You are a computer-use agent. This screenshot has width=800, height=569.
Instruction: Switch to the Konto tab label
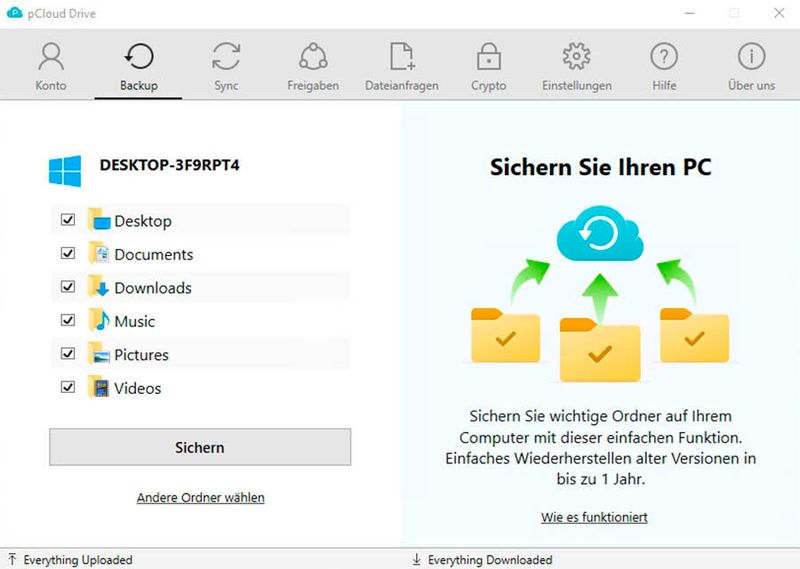click(51, 85)
